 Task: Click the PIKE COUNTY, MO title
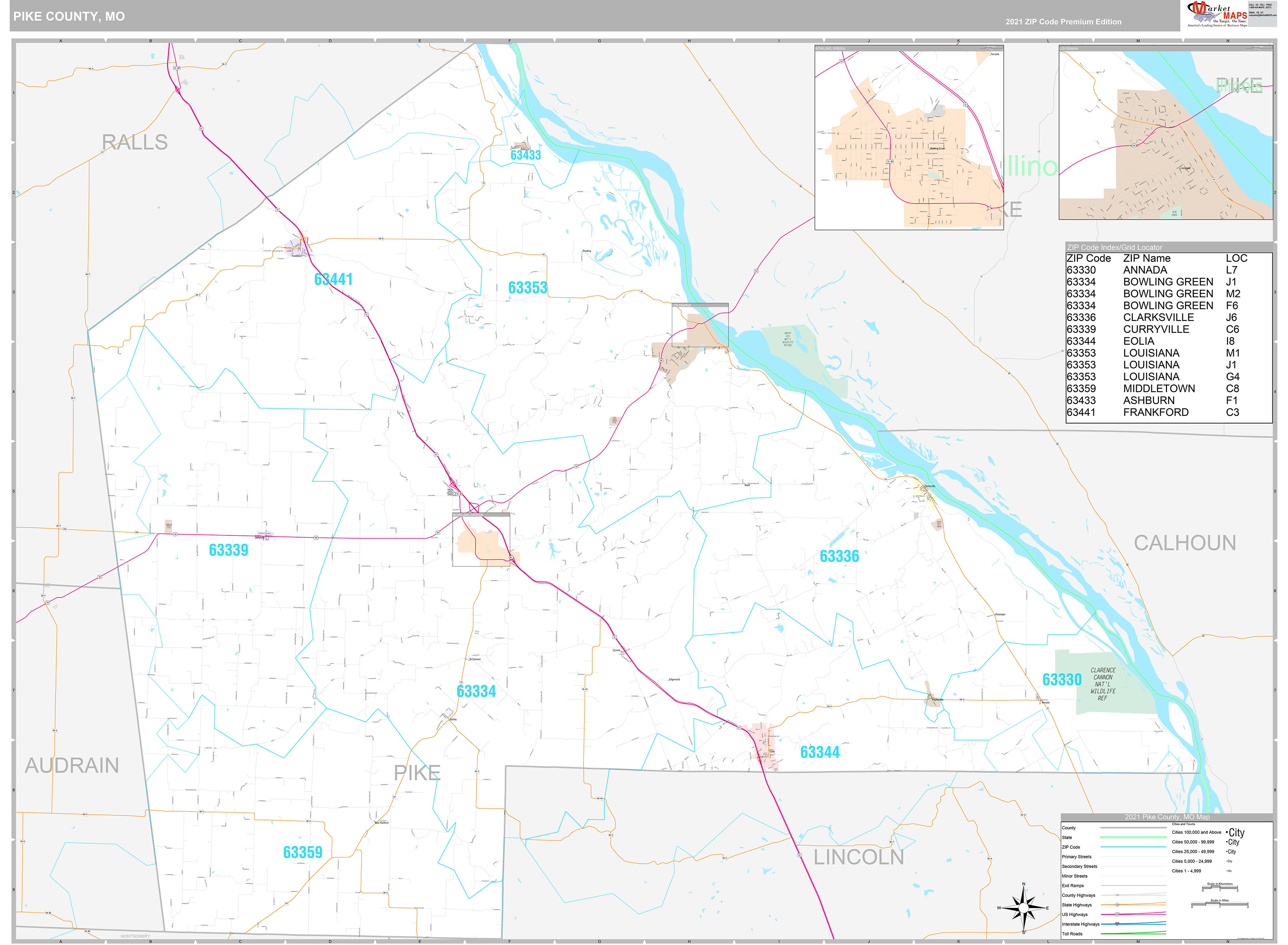(x=69, y=17)
